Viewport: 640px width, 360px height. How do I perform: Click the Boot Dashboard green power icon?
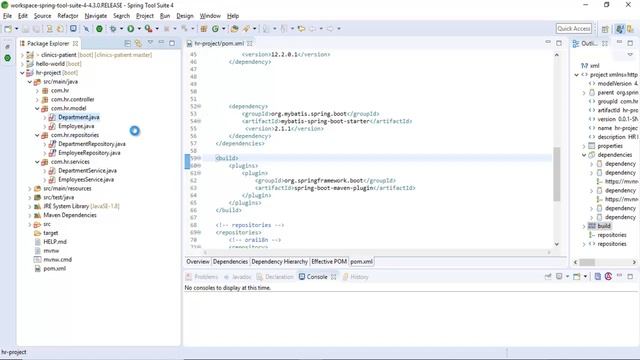coord(99,29)
